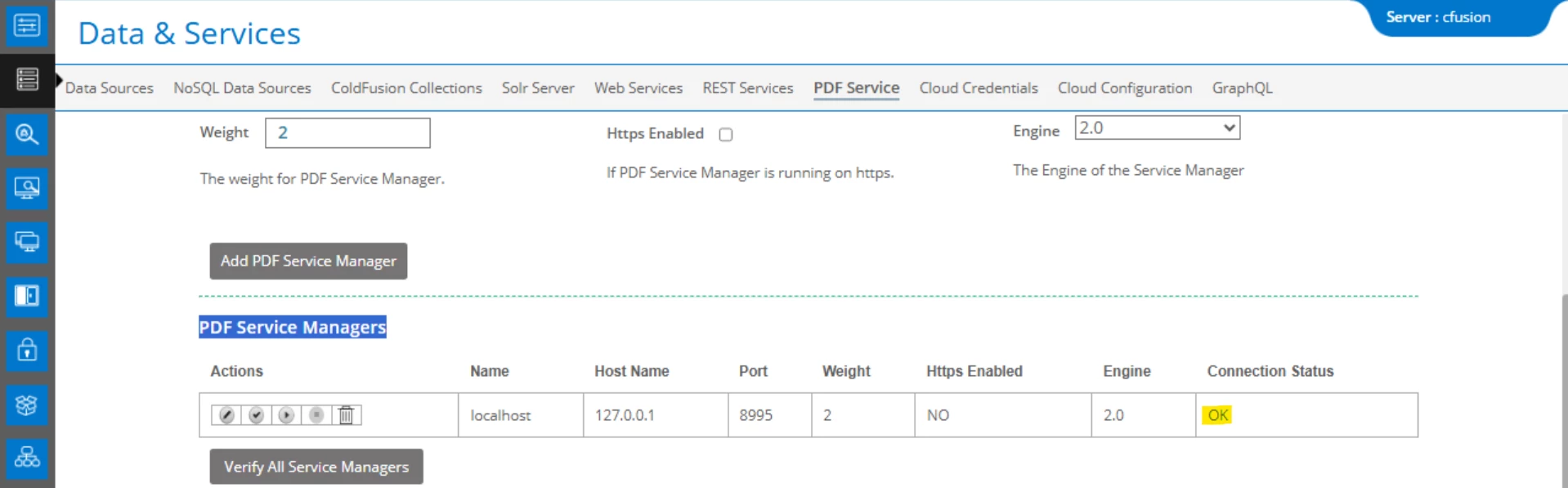The image size is (1568, 488).
Task: Open the Solr Server tab
Action: 538,87
